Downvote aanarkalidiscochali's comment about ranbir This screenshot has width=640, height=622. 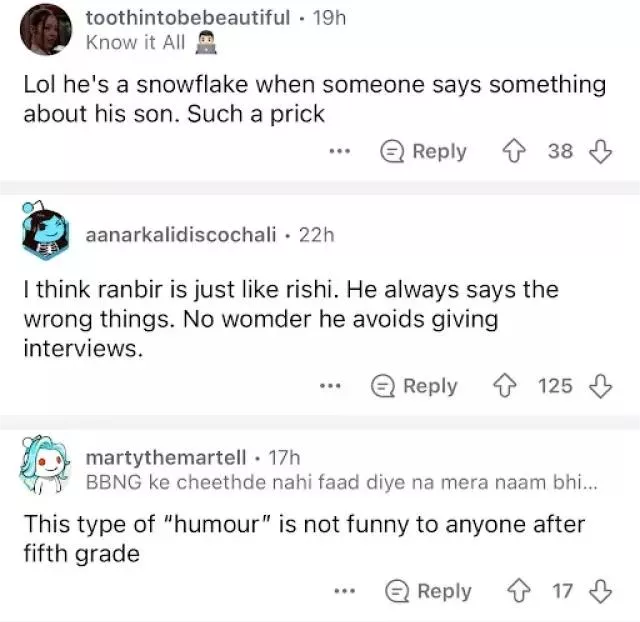pyautogui.click(x=601, y=386)
